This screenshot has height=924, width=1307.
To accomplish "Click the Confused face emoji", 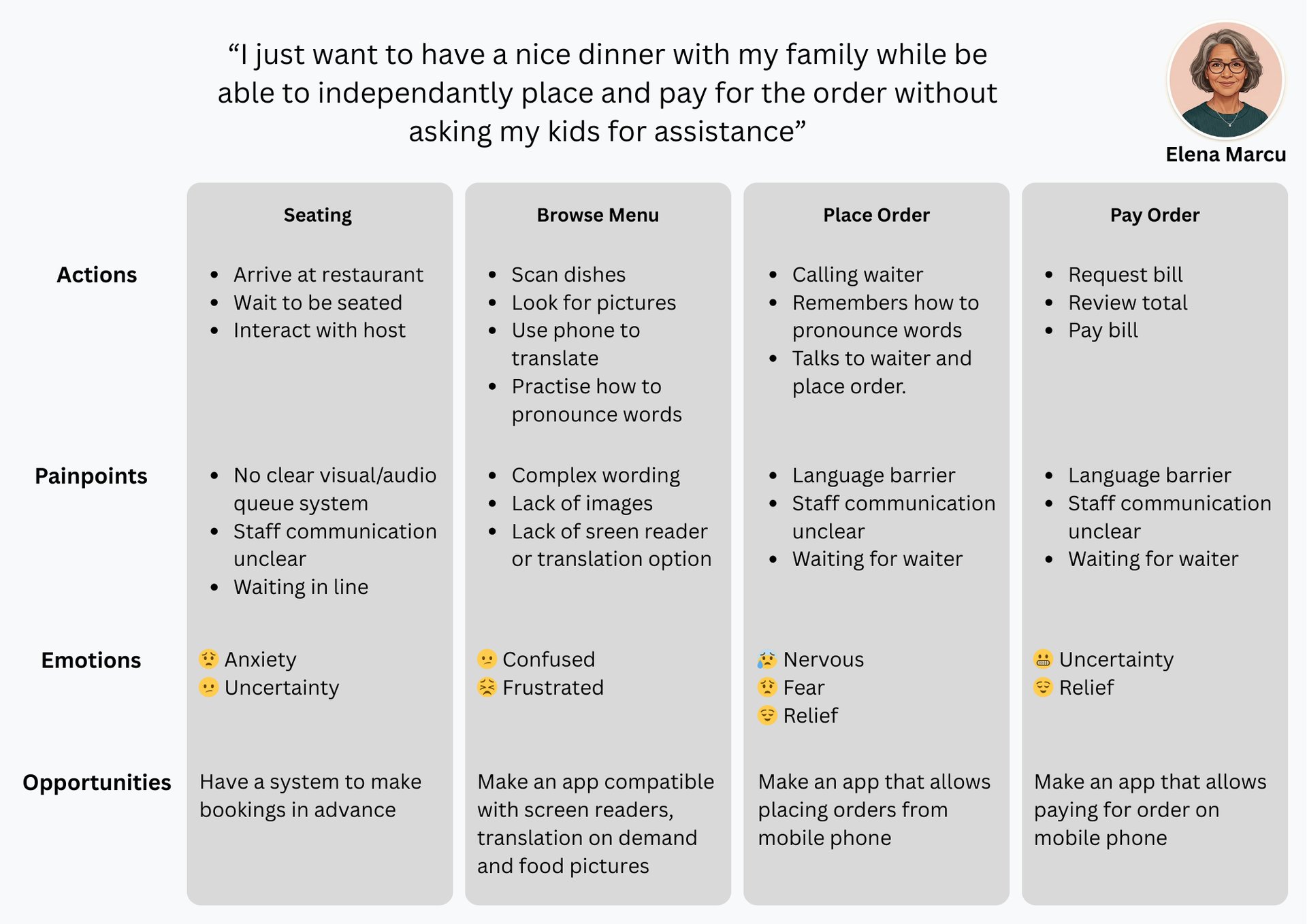I will (x=487, y=659).
